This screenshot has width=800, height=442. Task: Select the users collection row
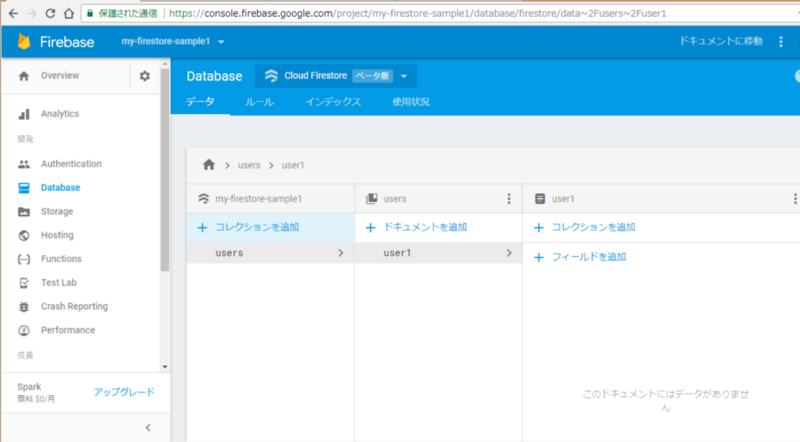click(x=270, y=253)
